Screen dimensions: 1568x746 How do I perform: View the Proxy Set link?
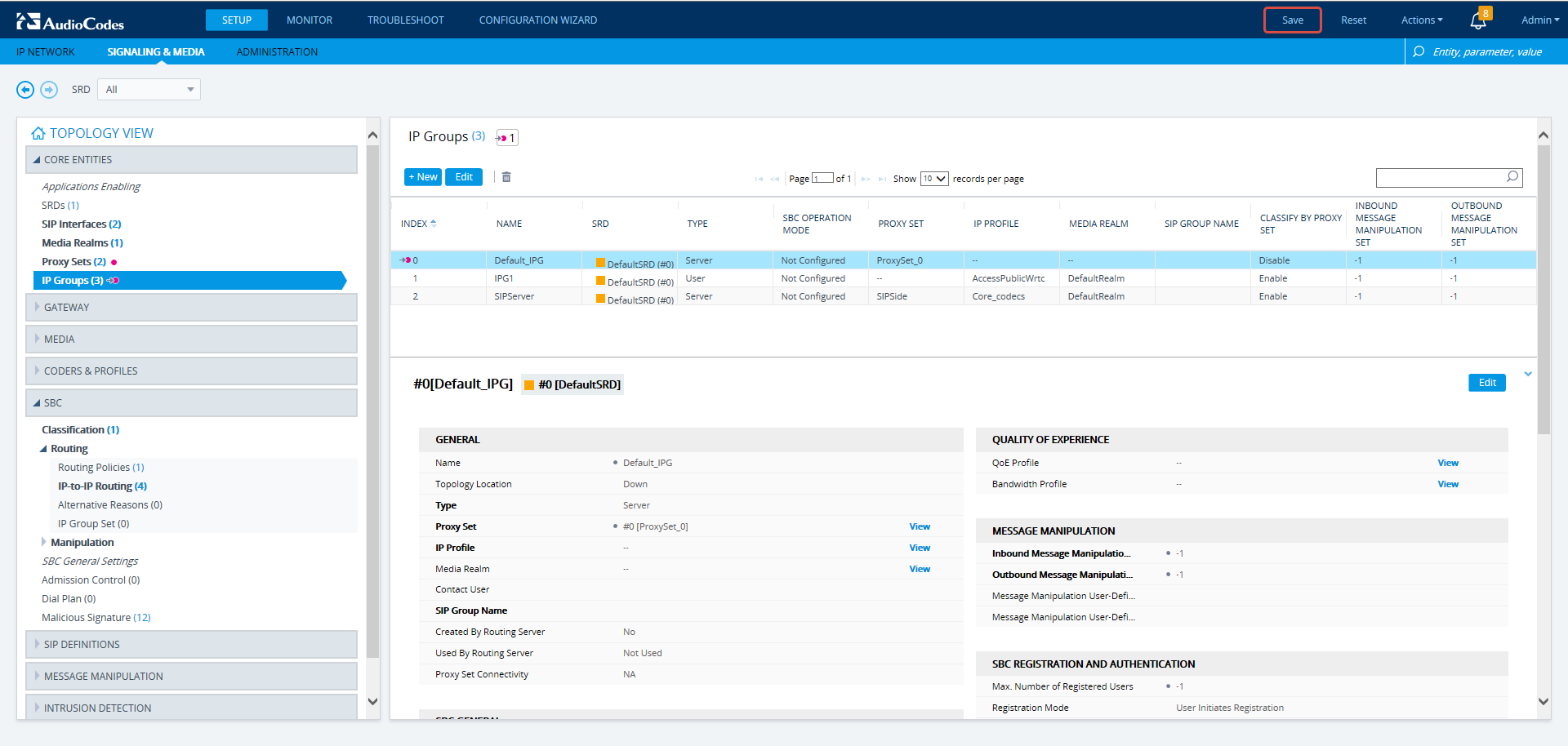coord(920,526)
